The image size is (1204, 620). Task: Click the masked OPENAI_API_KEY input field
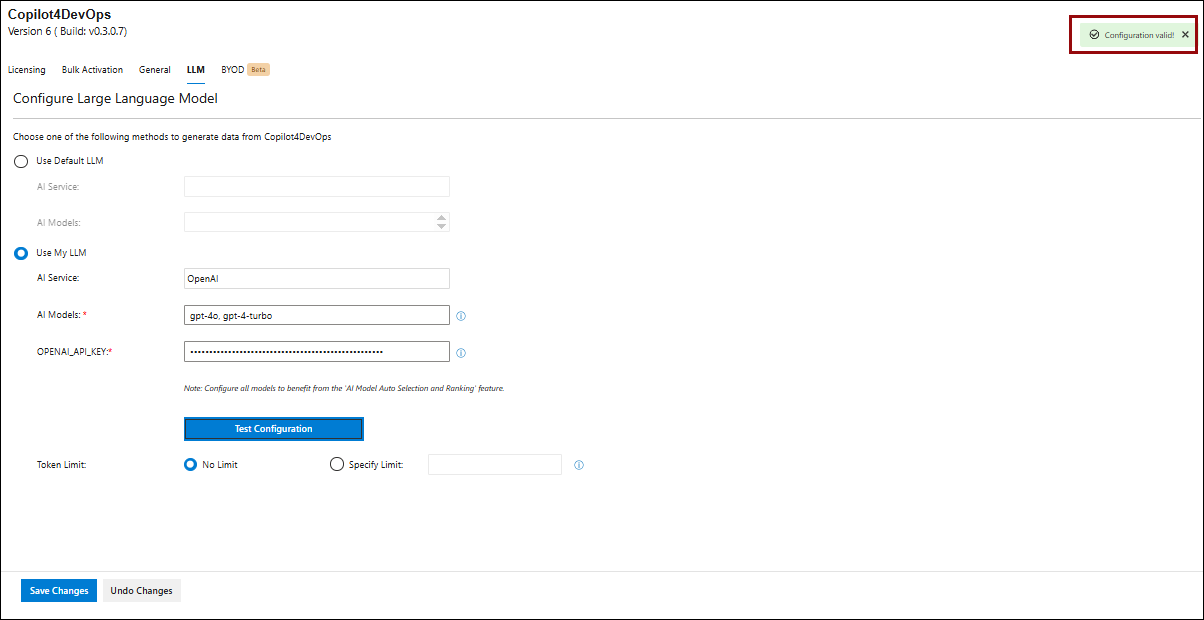pyautogui.click(x=316, y=352)
